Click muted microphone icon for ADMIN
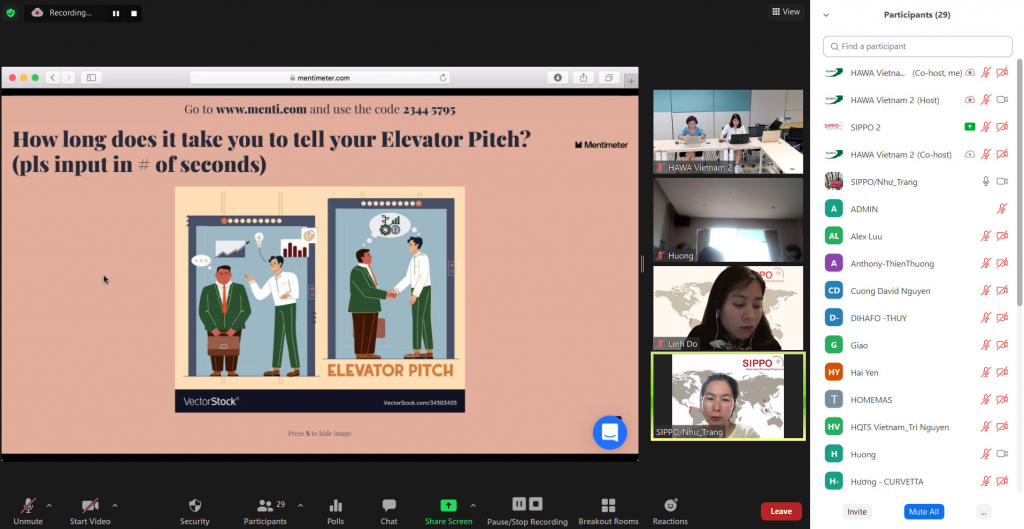 1002,209
